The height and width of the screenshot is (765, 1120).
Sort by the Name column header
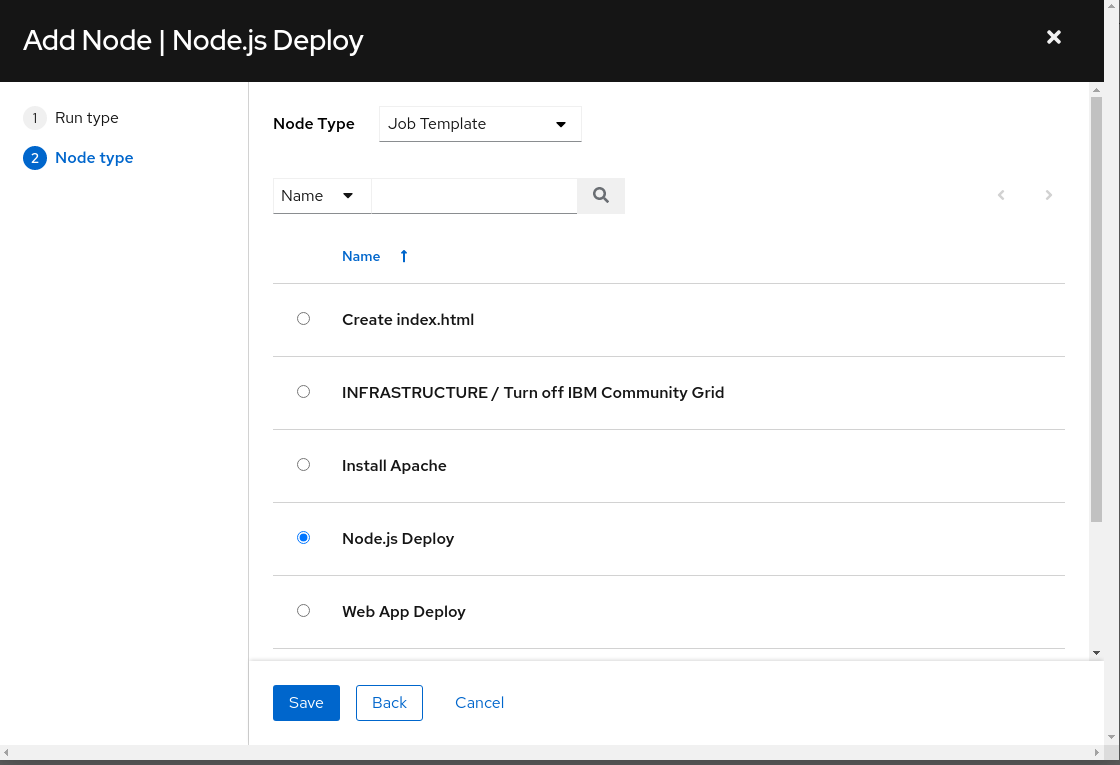[x=361, y=256]
